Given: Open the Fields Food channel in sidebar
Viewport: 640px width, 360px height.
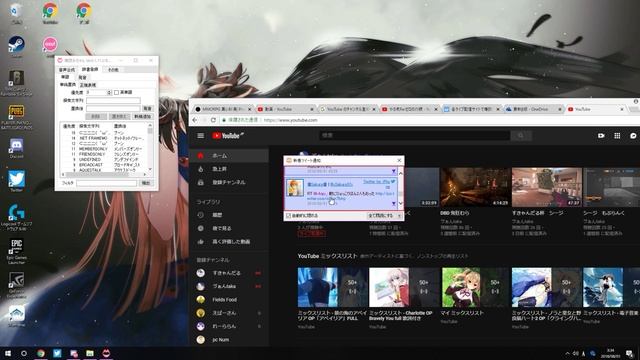Looking at the screenshot, I should [x=229, y=300].
